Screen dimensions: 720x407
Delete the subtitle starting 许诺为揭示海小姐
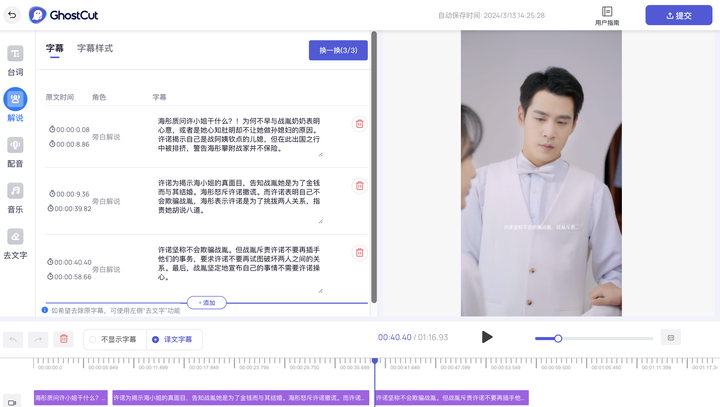pyautogui.click(x=360, y=186)
